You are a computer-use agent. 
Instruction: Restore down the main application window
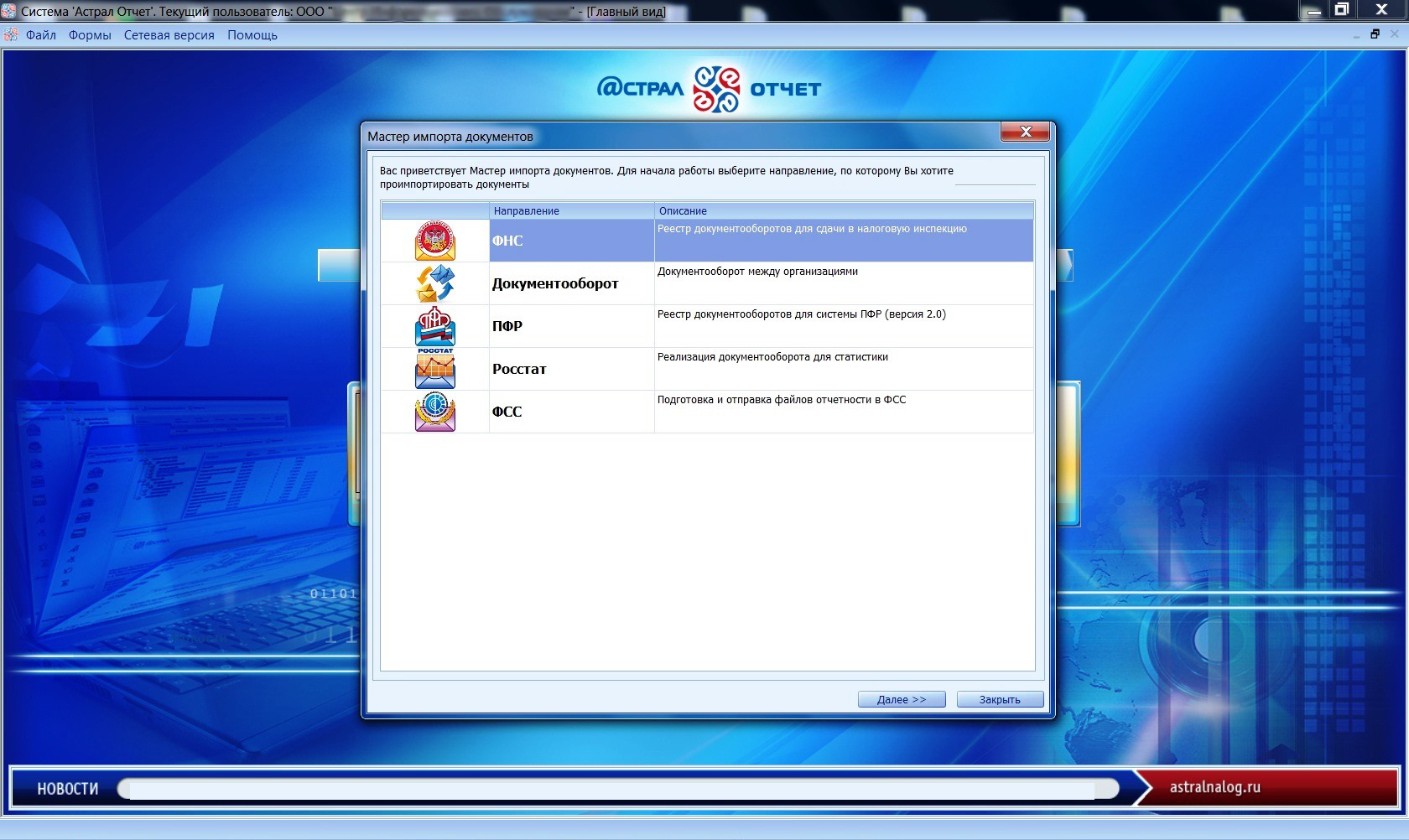(x=1343, y=10)
